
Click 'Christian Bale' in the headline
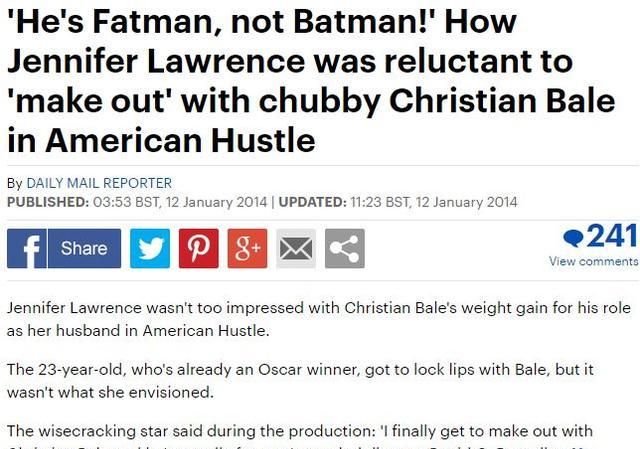click(x=502, y=101)
